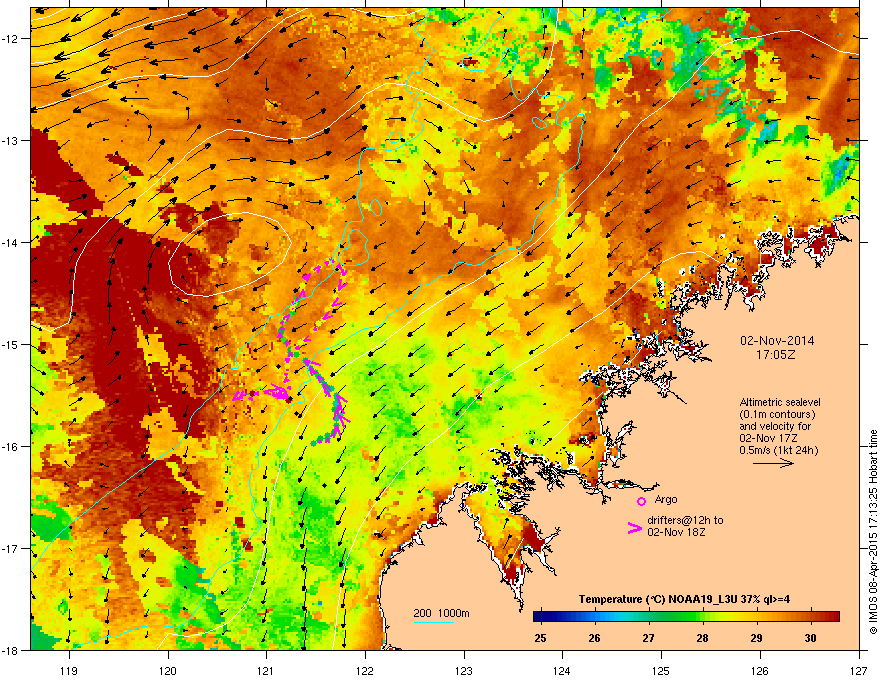
Task: Click the magenta Argo circle symbol
Action: (x=641, y=501)
